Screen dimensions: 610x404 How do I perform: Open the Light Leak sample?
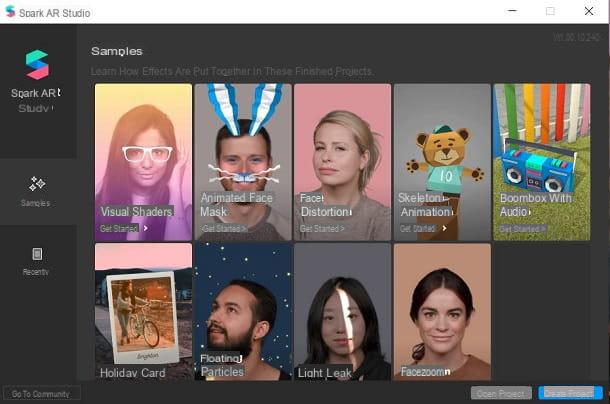pos(342,312)
